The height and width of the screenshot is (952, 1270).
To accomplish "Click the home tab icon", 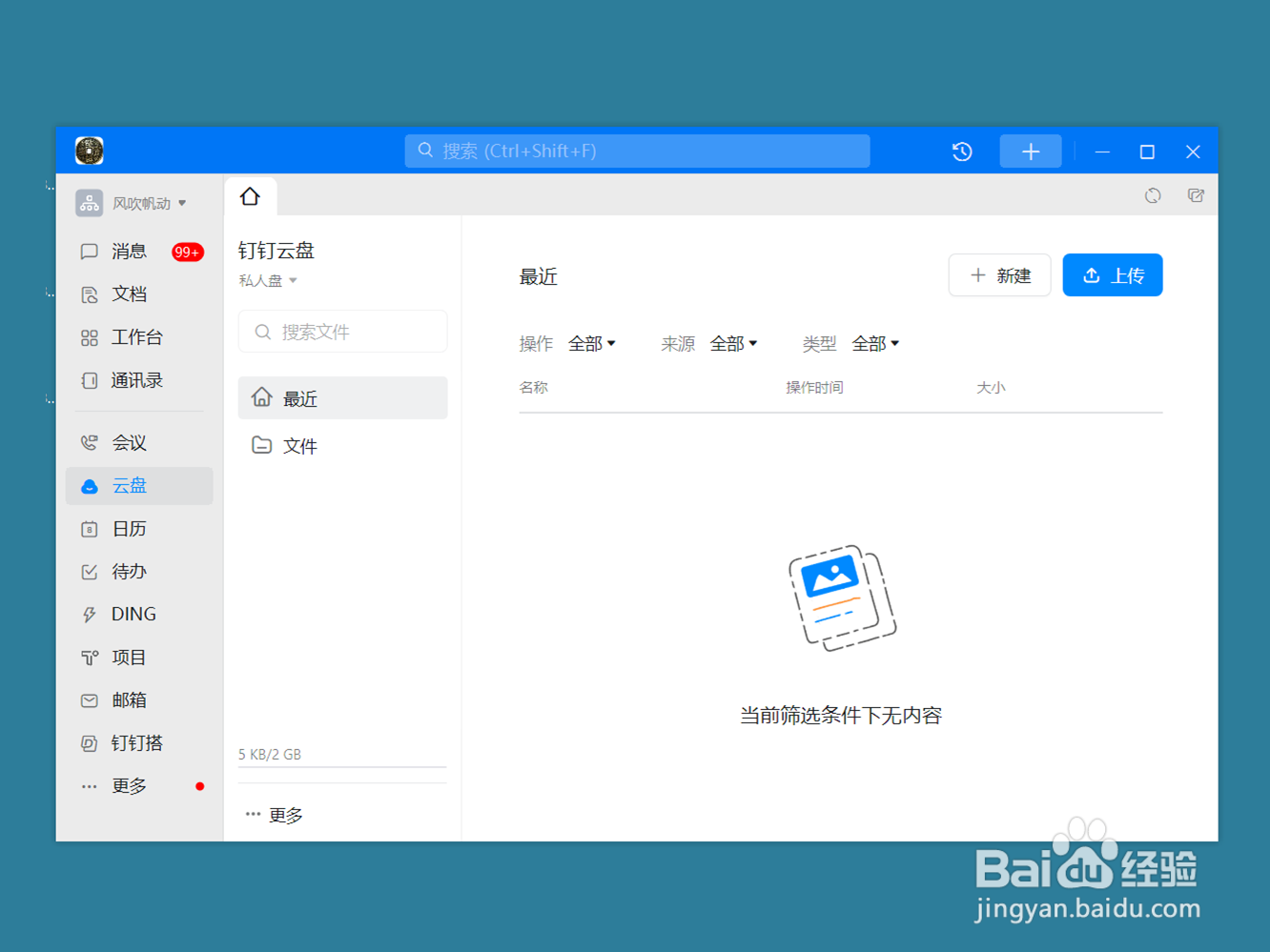I will [250, 196].
